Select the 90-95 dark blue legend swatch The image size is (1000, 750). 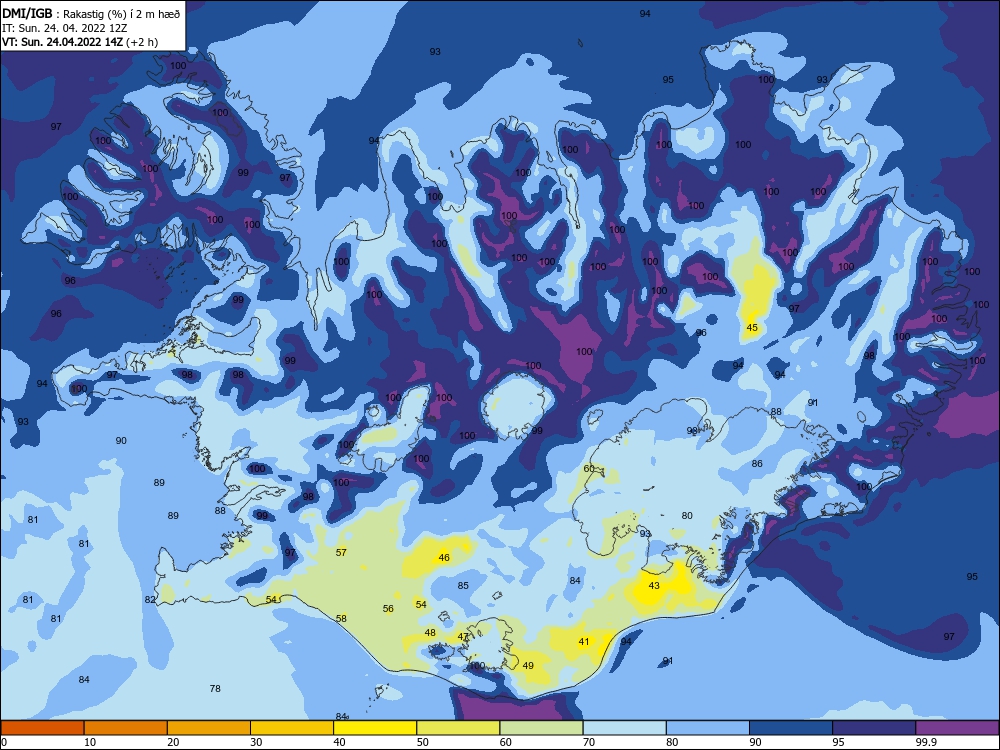791,728
